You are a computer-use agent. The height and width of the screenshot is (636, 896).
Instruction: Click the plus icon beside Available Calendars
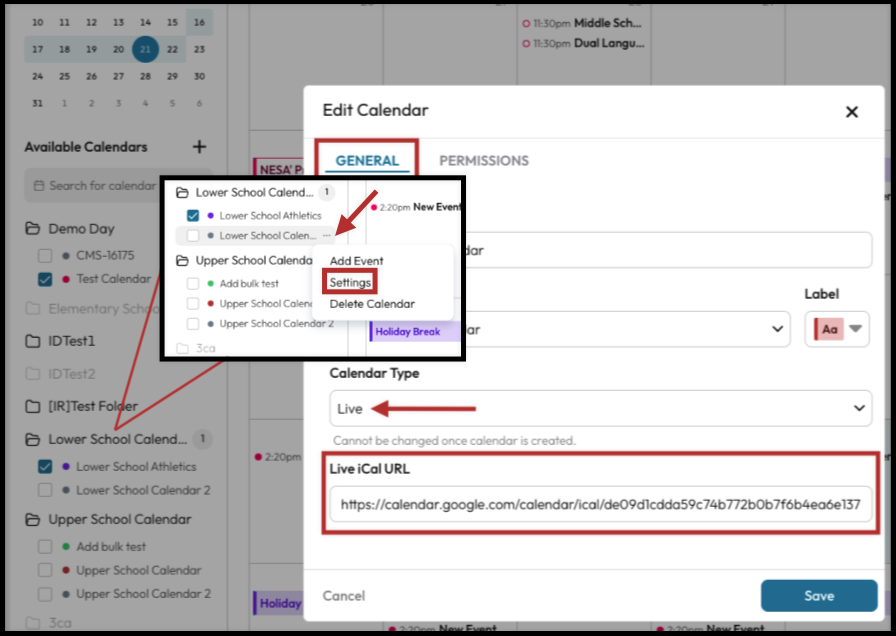[x=199, y=147]
